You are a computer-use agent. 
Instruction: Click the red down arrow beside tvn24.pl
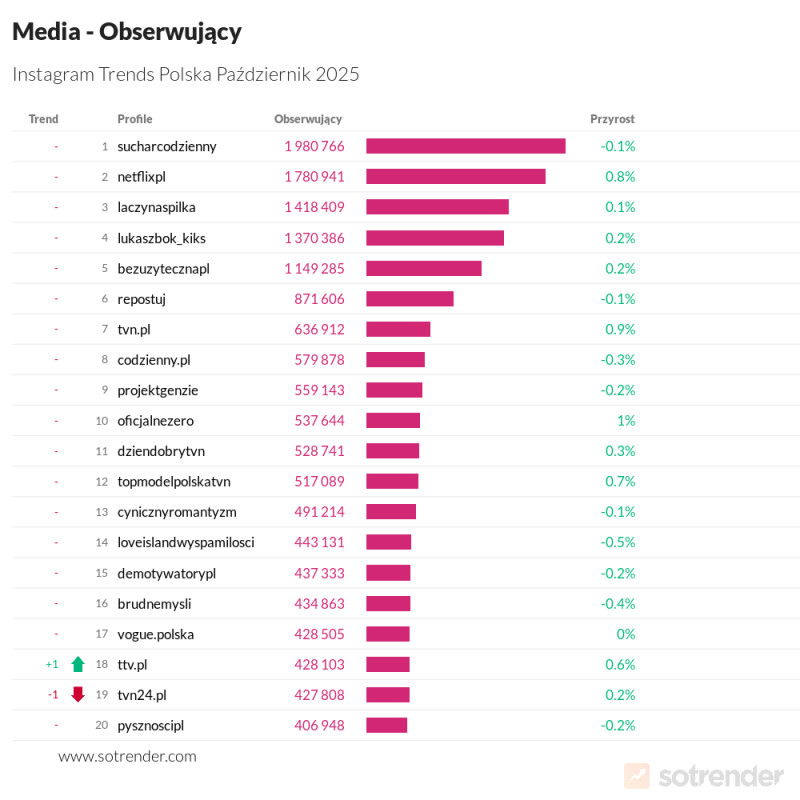click(x=78, y=694)
